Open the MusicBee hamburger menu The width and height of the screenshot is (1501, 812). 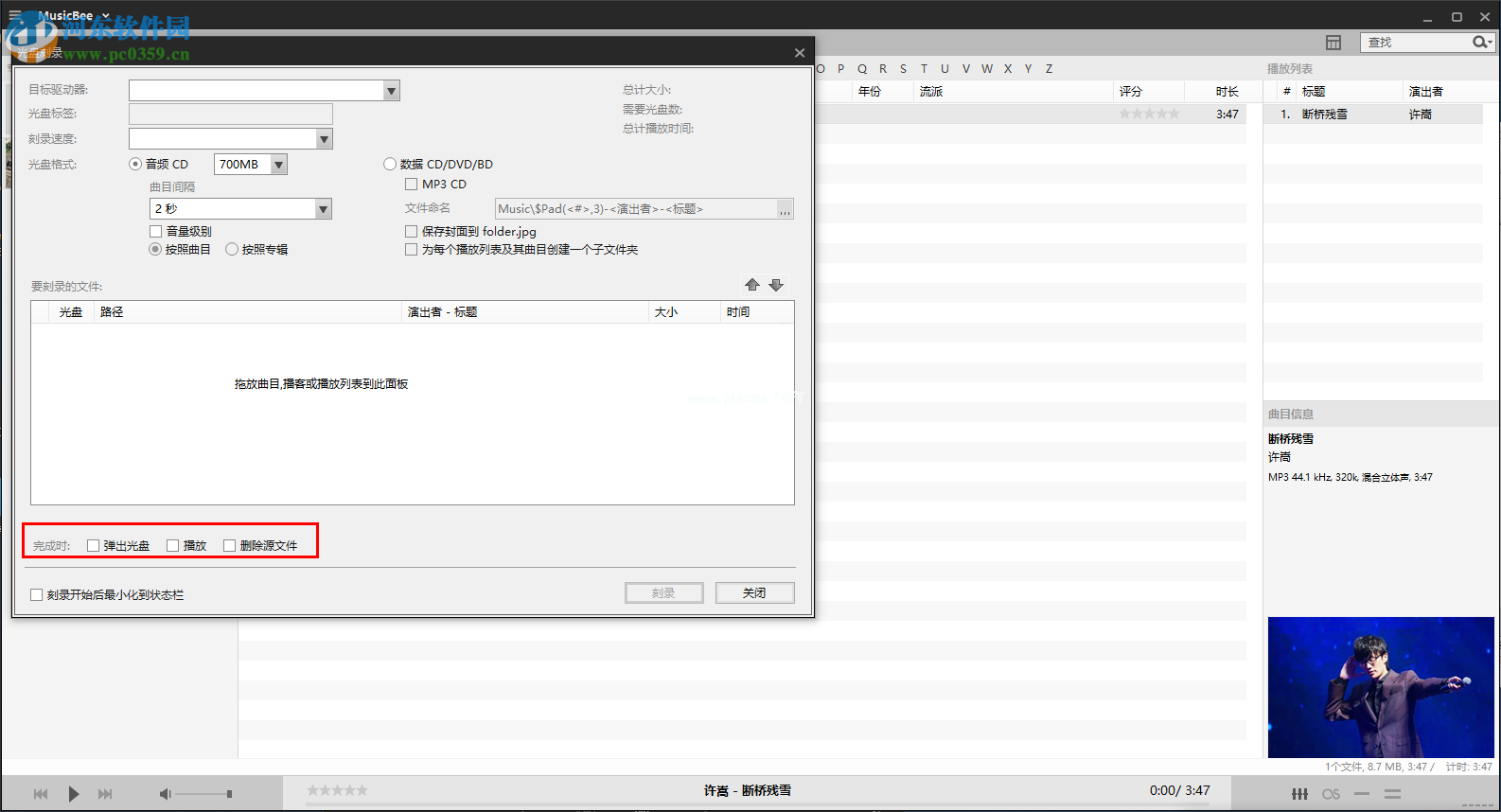point(15,15)
